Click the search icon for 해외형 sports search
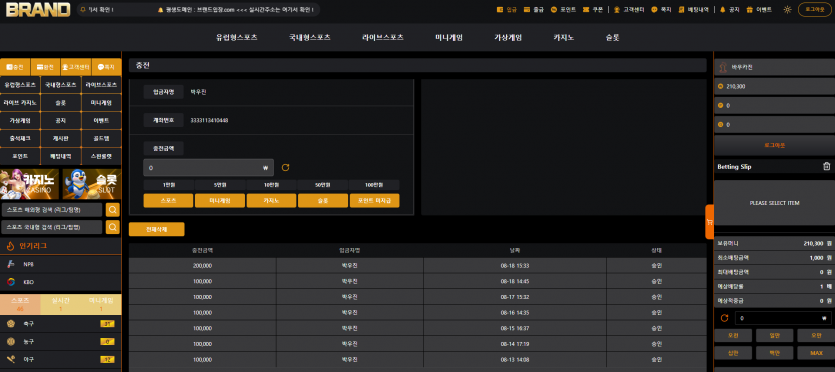Viewport: 835px width, 372px height. [113, 210]
